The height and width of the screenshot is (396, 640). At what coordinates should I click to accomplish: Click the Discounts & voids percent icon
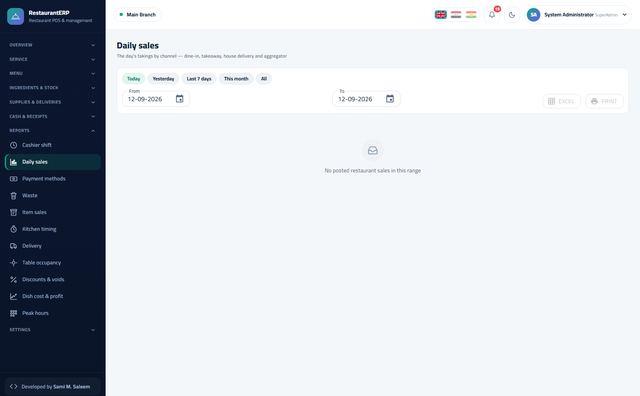(x=13, y=279)
